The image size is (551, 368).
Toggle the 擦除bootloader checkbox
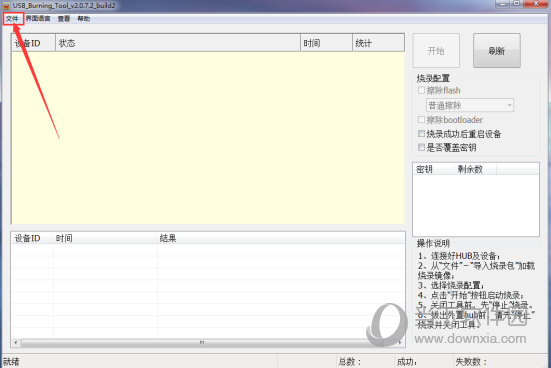(421, 120)
